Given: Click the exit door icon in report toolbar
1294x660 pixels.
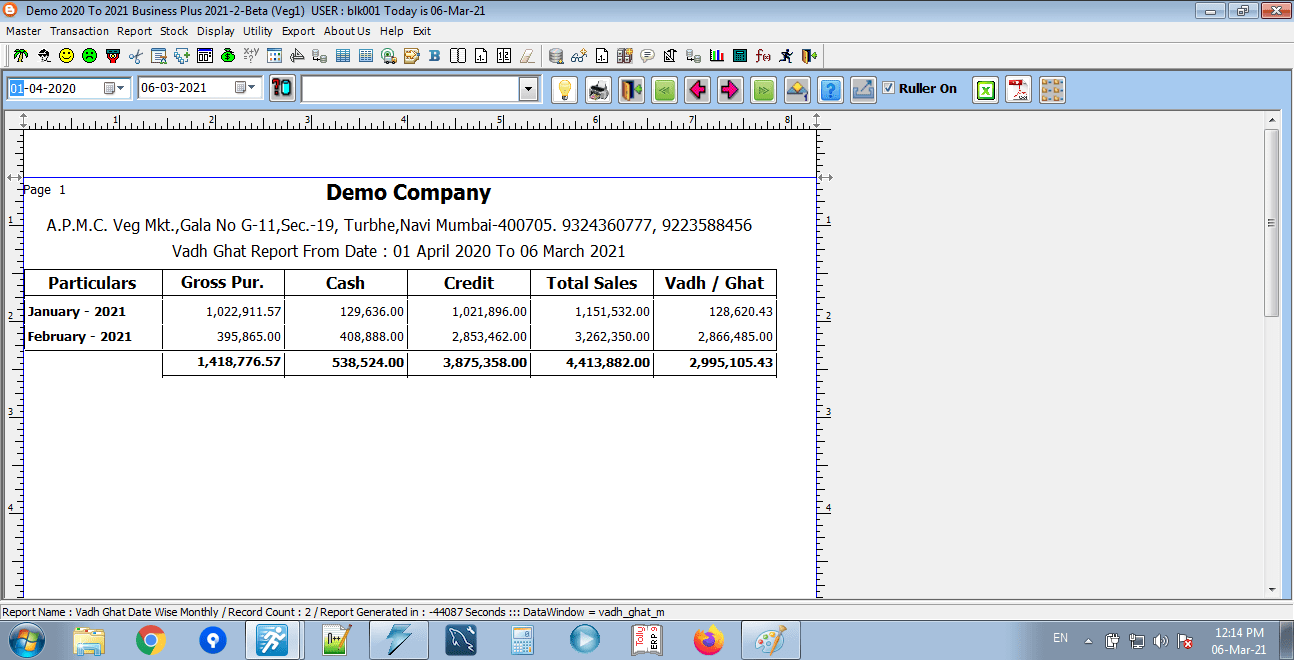Looking at the screenshot, I should 631,90.
